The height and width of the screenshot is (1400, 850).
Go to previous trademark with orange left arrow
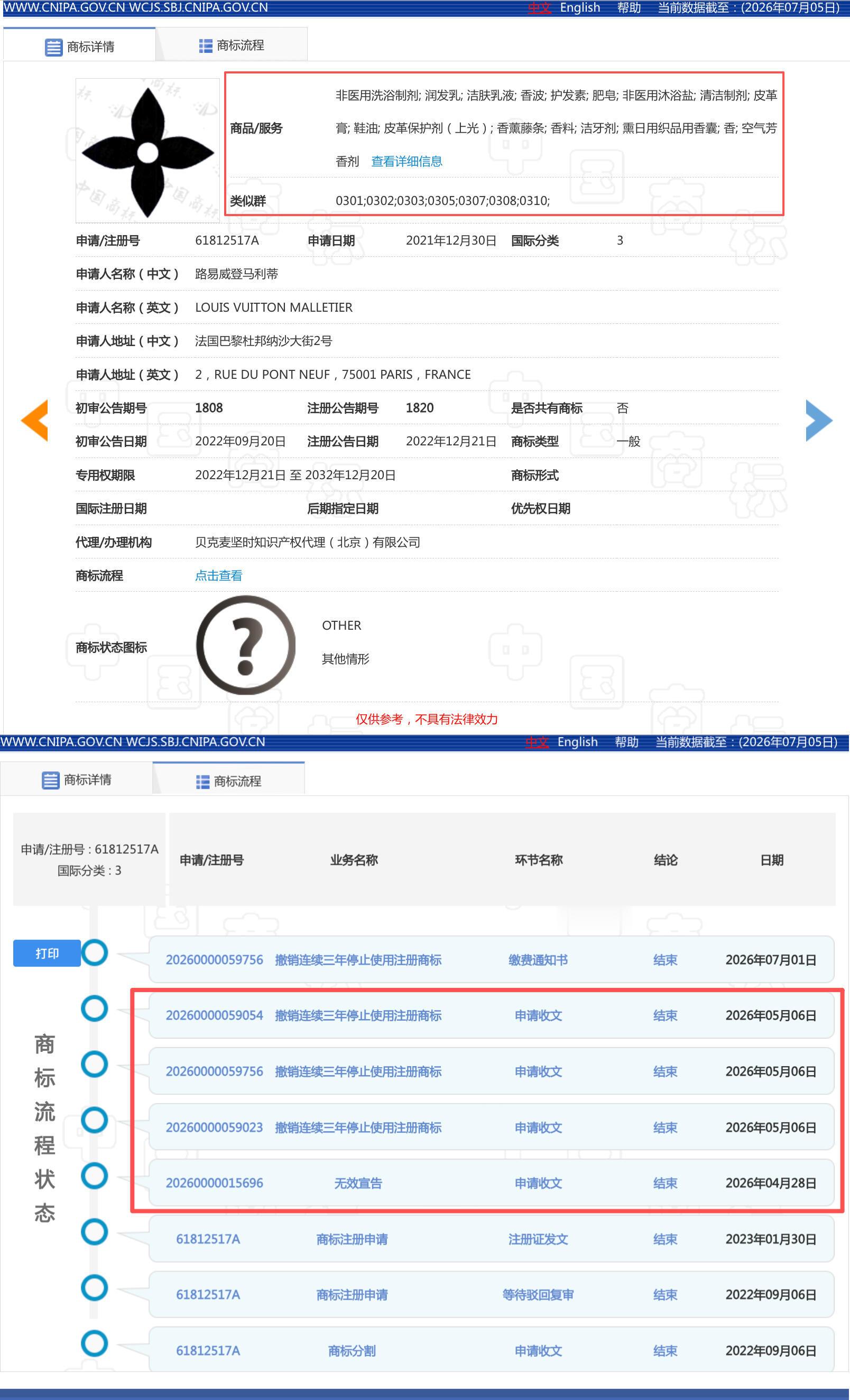coord(35,421)
